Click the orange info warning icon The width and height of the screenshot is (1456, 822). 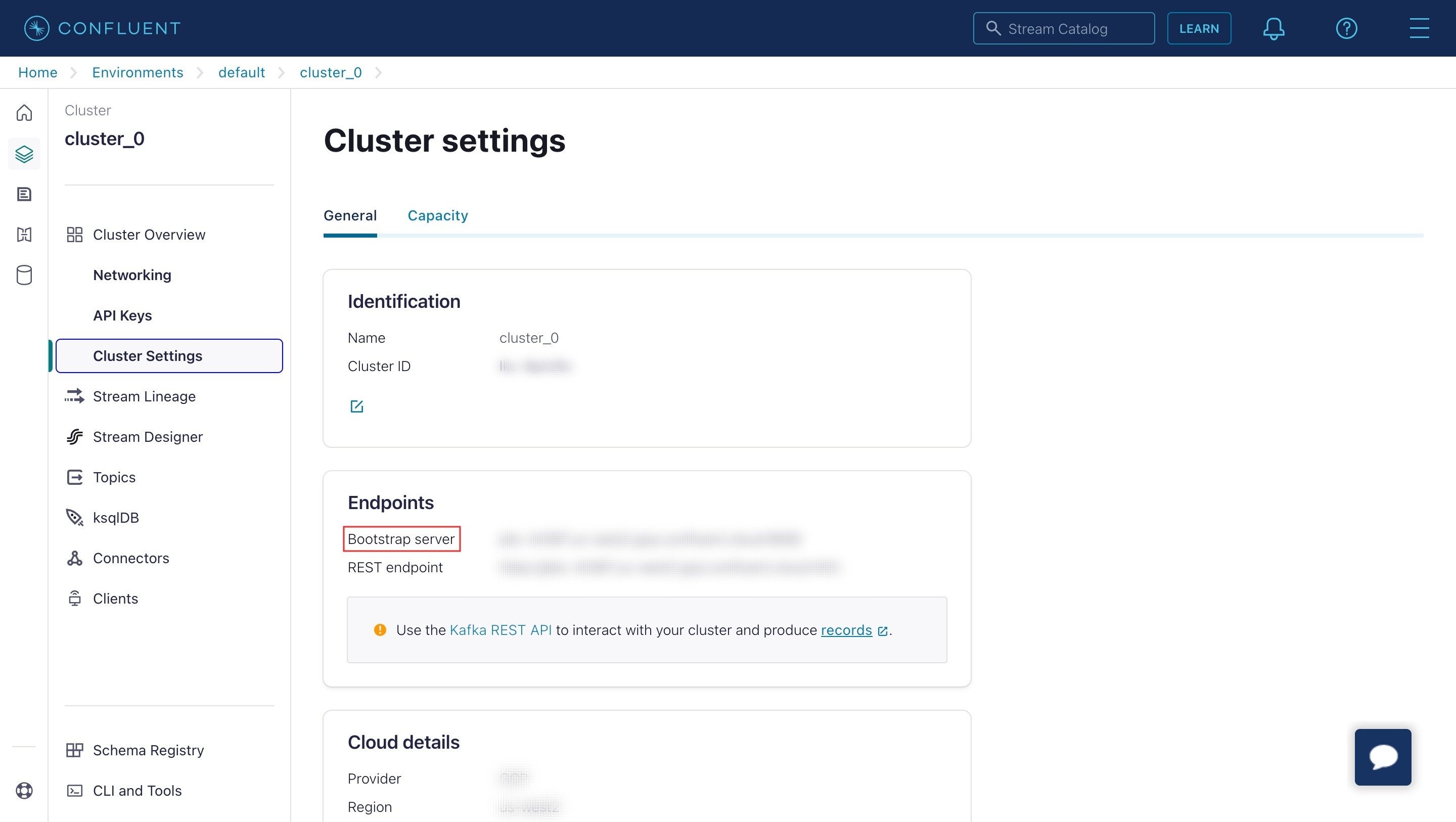coord(380,630)
